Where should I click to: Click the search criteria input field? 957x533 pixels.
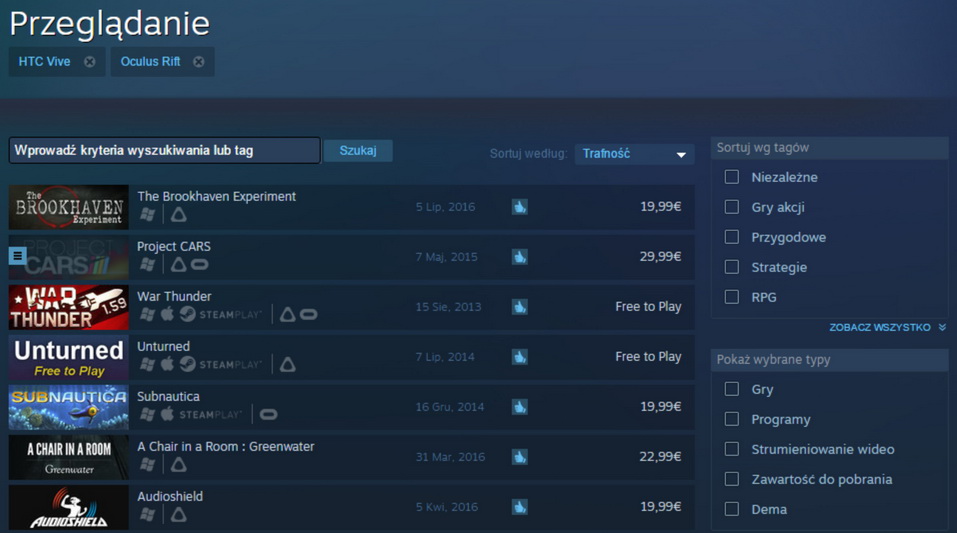click(164, 150)
